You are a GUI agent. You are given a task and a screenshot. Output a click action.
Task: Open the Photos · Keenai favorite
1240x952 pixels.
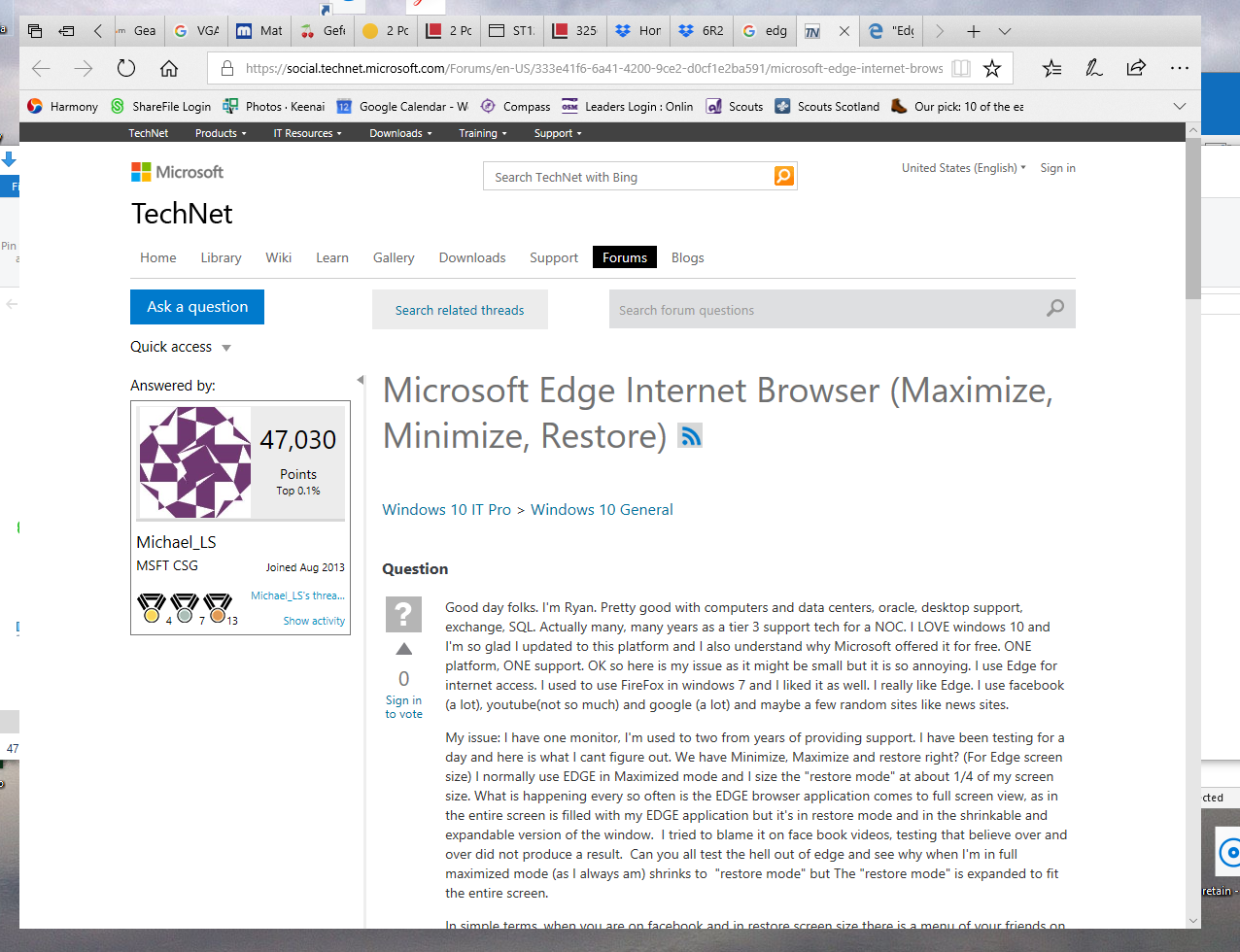pos(274,106)
